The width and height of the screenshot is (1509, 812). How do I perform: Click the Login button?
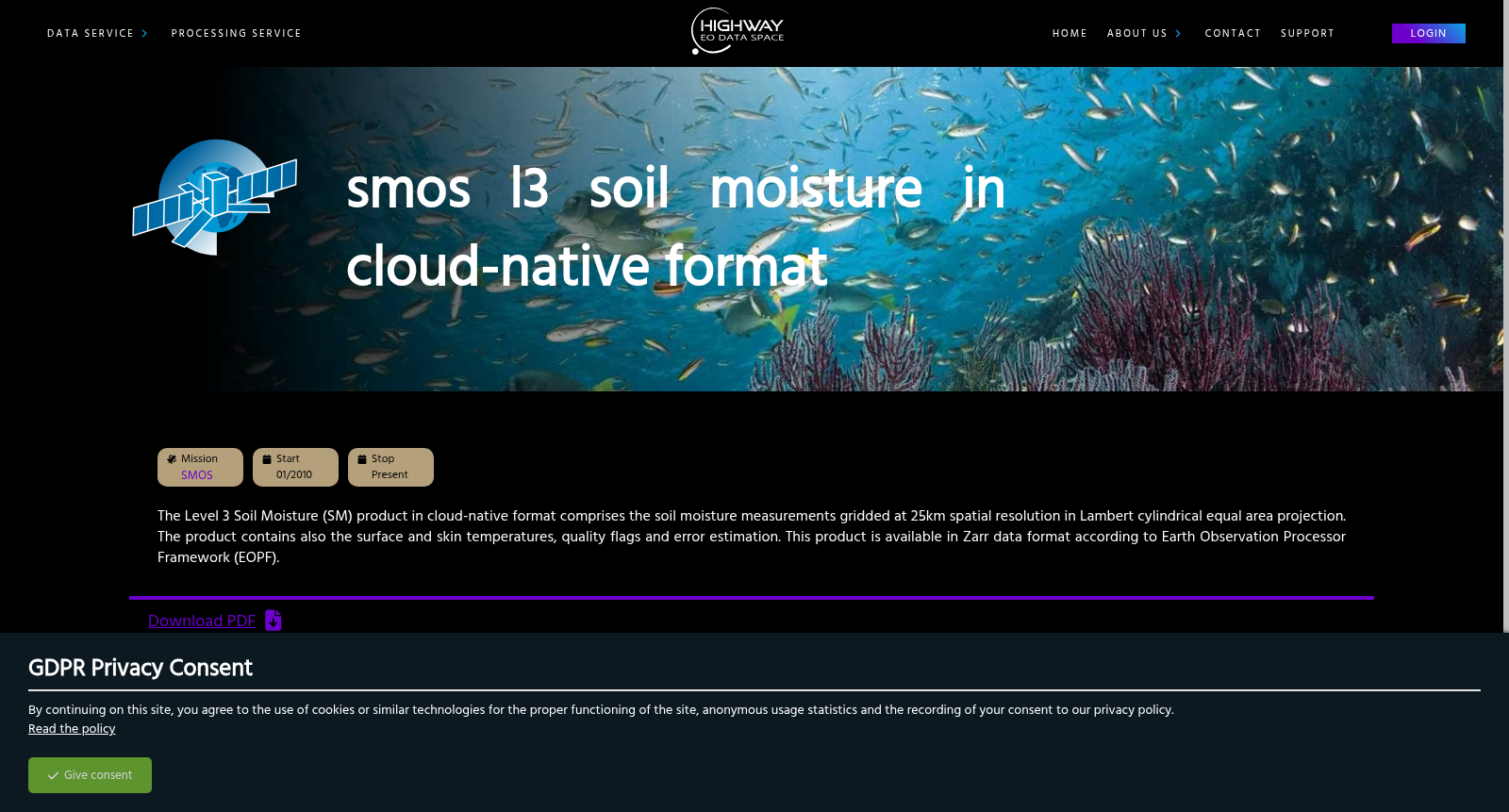click(x=1428, y=34)
